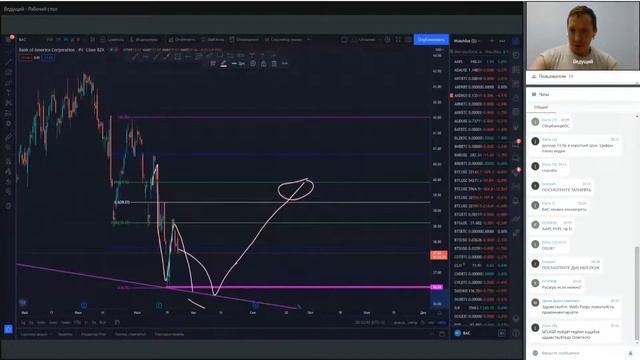Viewport: 640px width, 360px height.
Task: Click the BAC ticker details at watchlist bottom
Action: 463,333
